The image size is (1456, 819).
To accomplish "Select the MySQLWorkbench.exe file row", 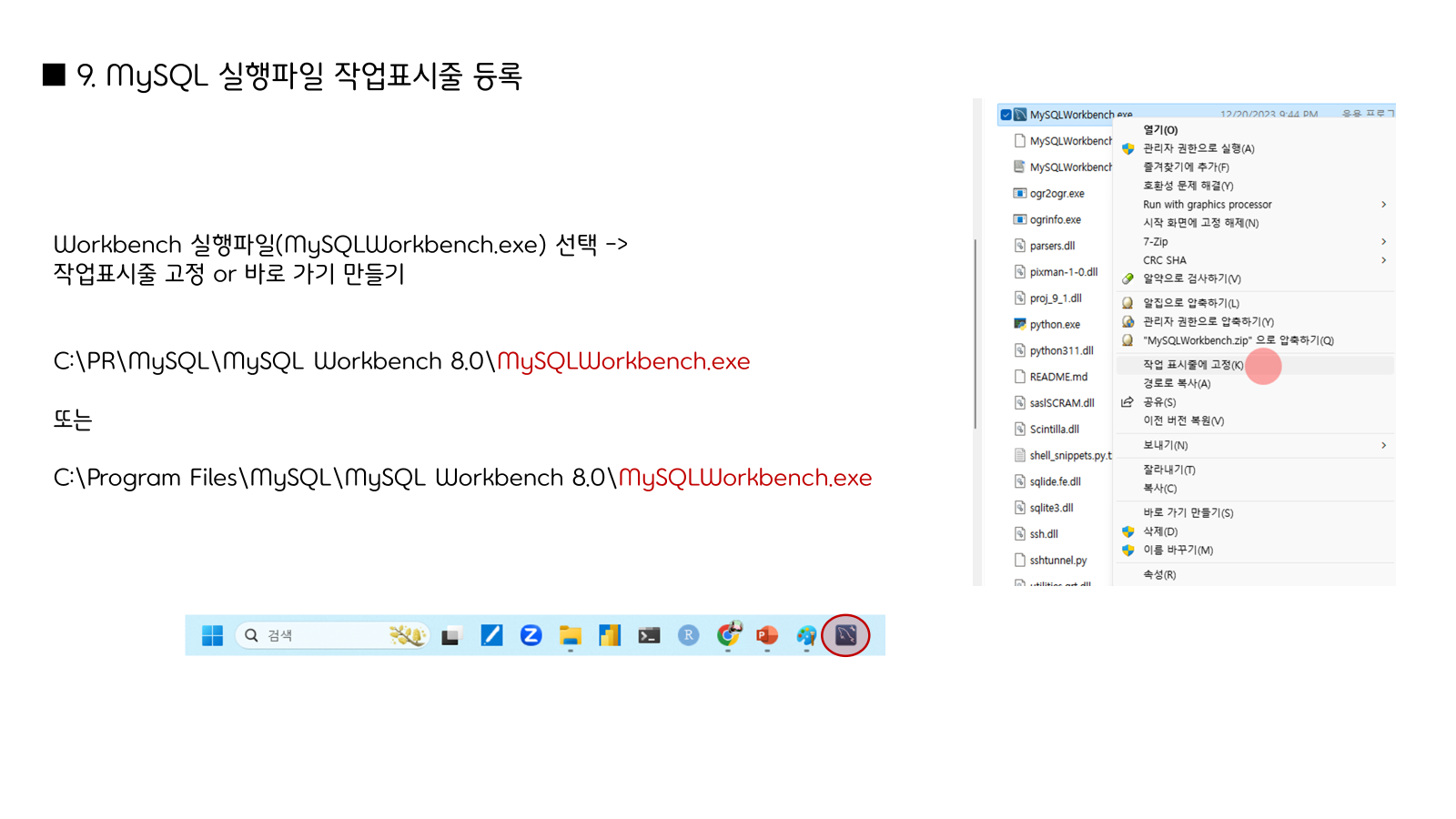I will [1197, 115].
